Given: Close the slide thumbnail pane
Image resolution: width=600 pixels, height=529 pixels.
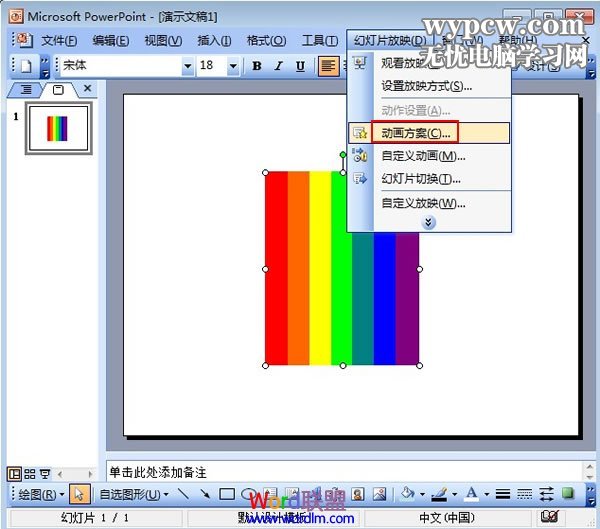Looking at the screenshot, I should point(87,88).
